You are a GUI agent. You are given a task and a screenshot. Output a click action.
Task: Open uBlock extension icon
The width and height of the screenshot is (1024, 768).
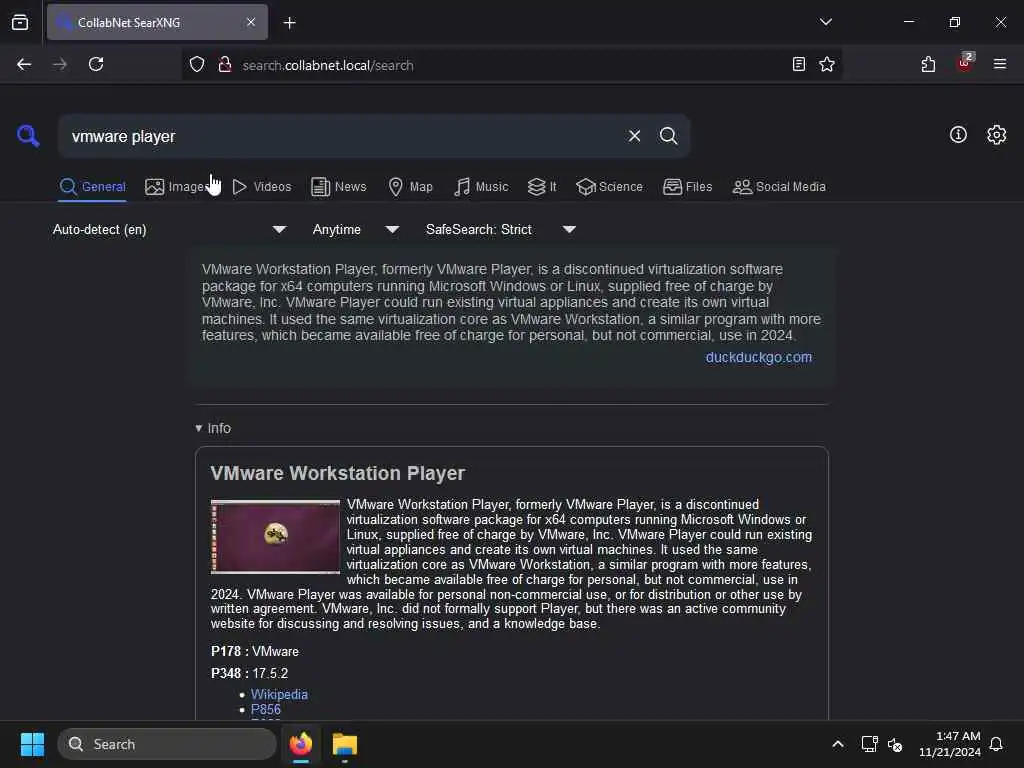pos(965,63)
